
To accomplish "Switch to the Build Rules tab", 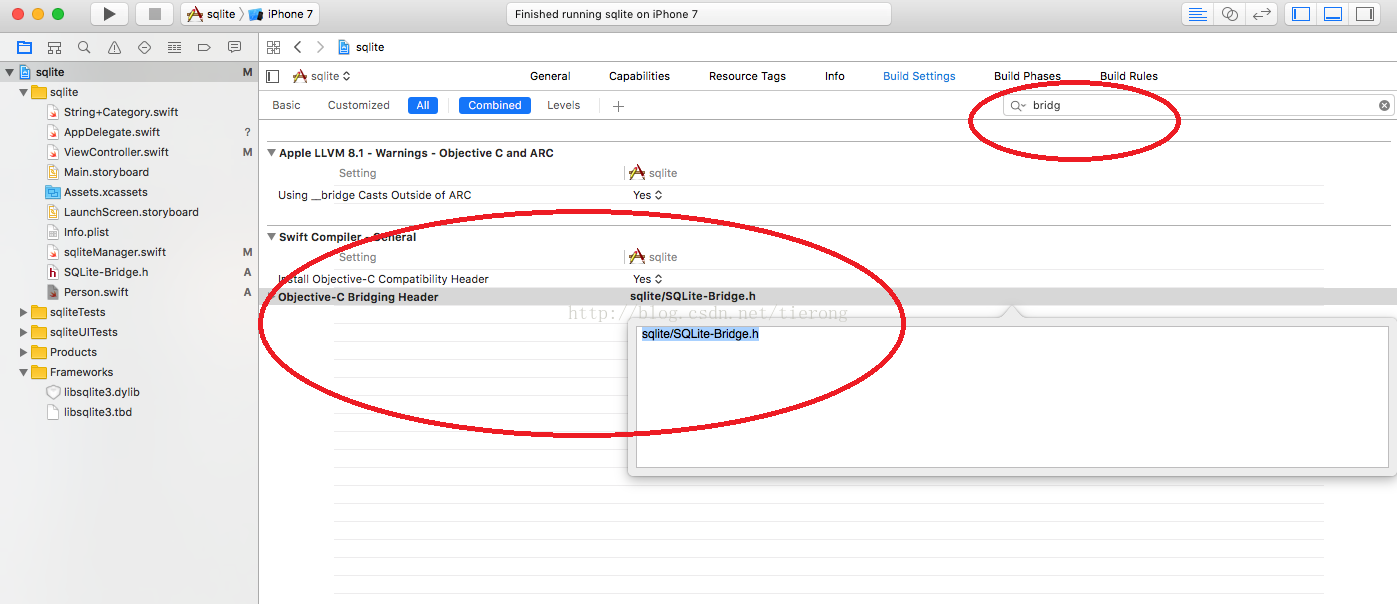I will coord(1128,76).
